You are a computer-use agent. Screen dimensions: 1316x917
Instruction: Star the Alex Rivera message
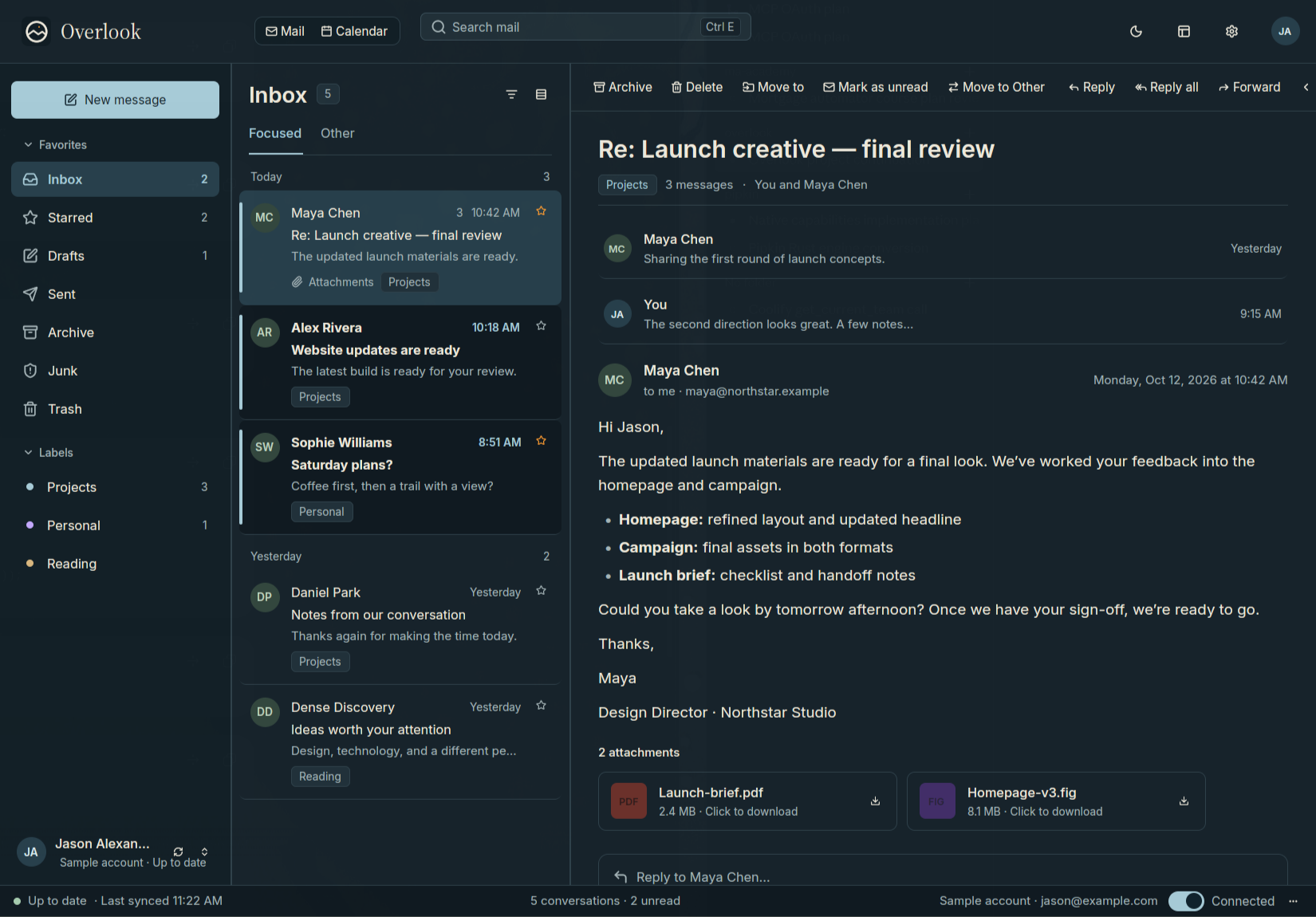541,326
